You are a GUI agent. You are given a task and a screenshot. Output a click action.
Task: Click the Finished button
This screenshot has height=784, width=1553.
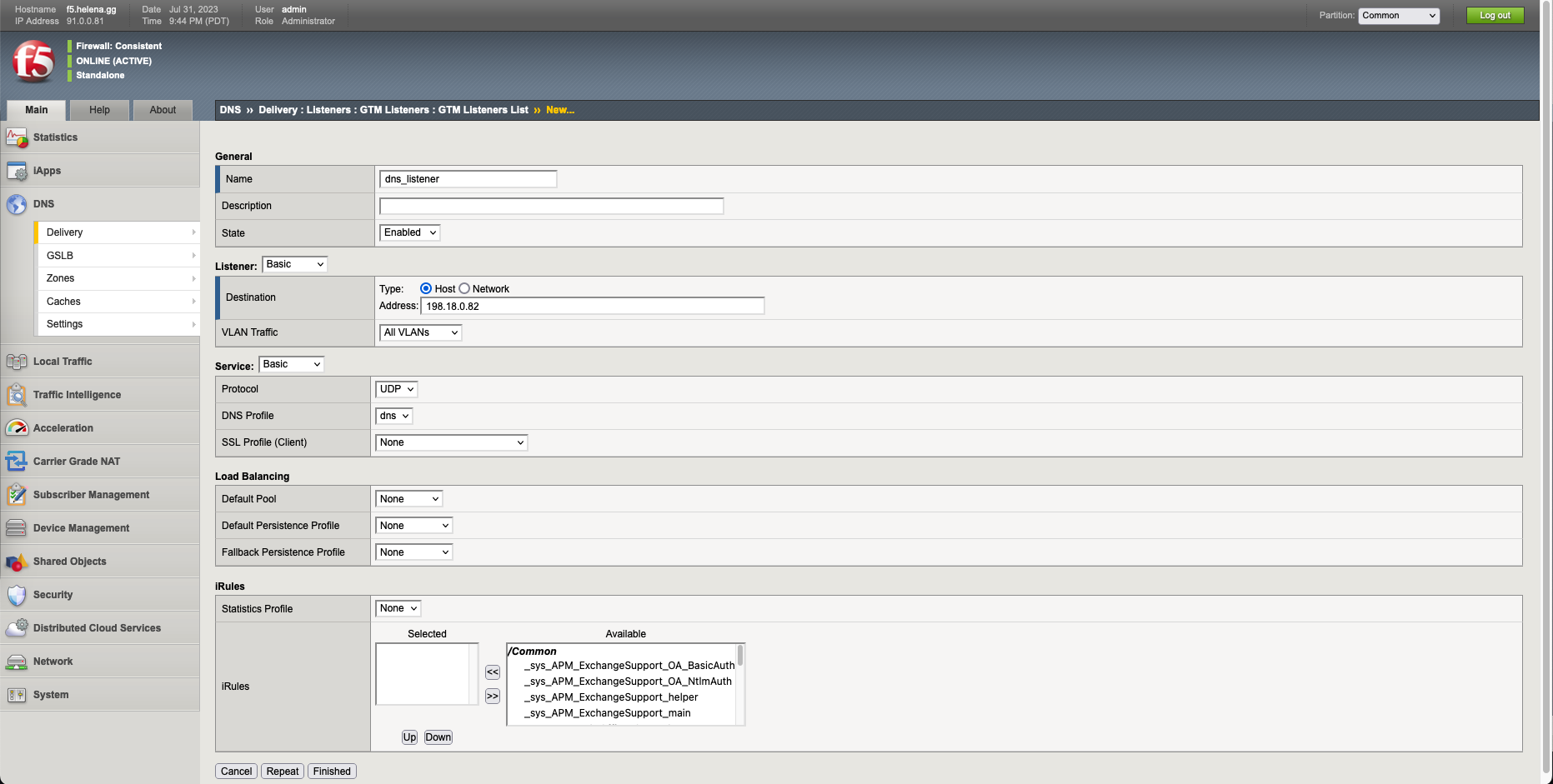[x=332, y=772]
